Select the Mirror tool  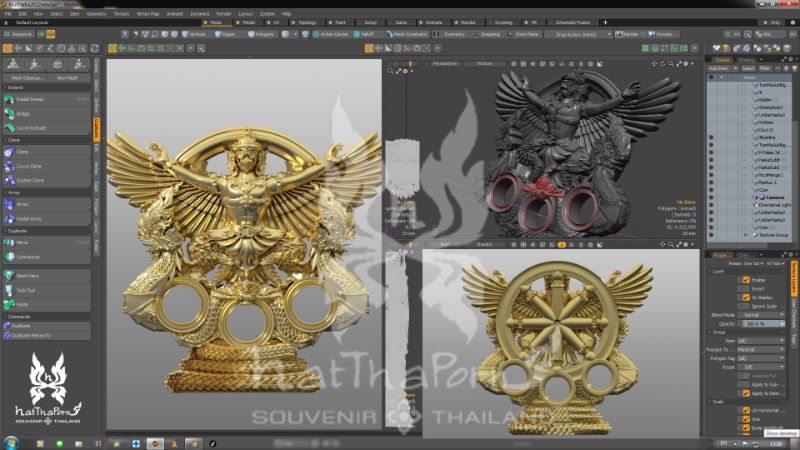[x=47, y=243]
